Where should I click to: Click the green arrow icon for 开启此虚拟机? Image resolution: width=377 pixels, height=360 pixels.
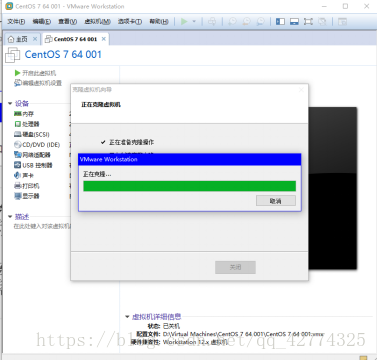tap(17, 73)
